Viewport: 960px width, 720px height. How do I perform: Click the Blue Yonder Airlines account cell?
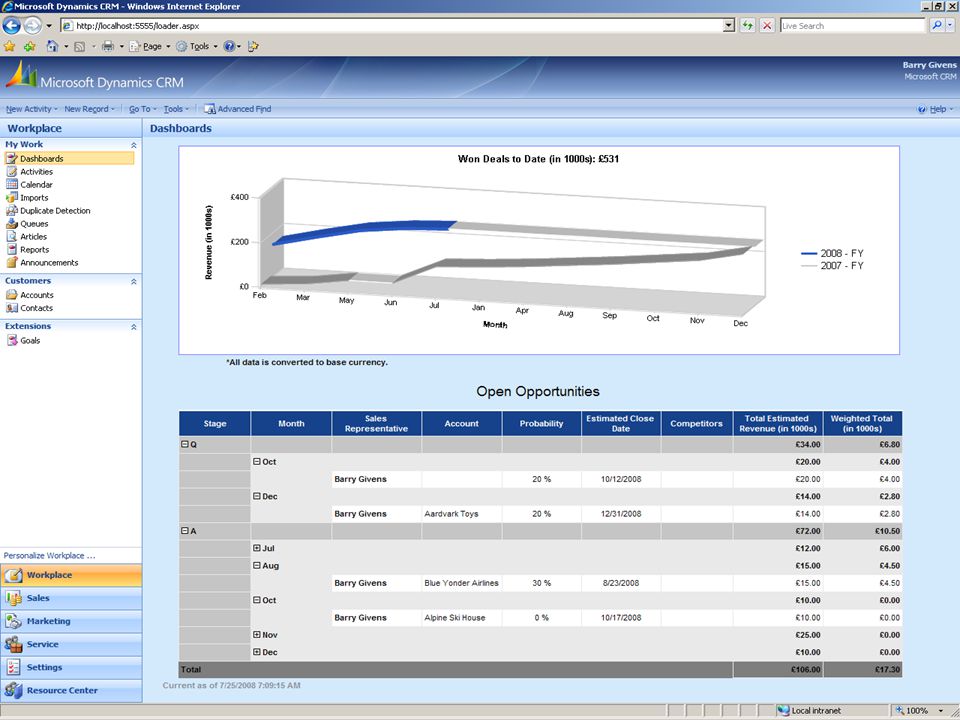[462, 583]
